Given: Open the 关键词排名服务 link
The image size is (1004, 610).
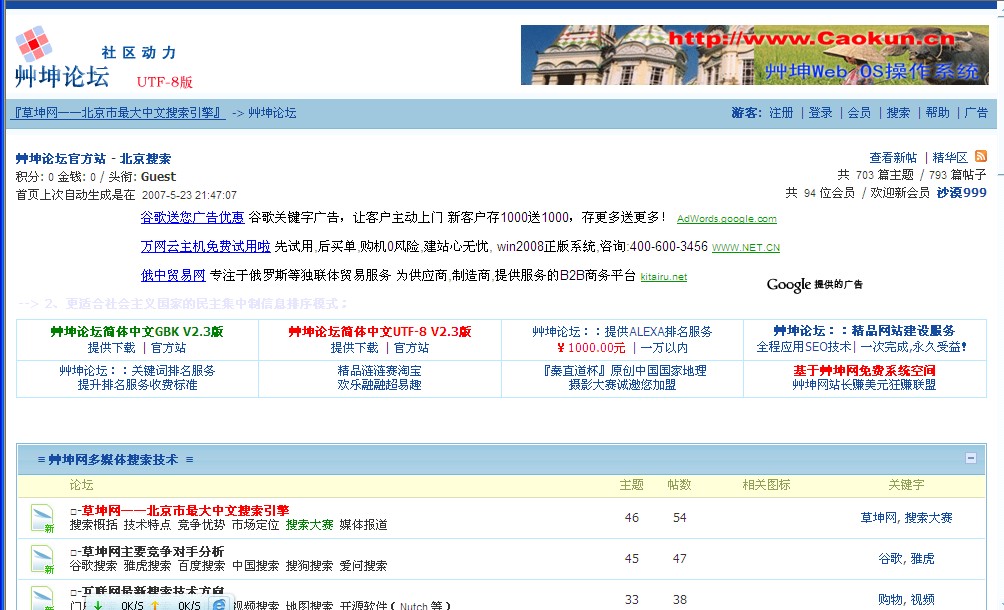Looking at the screenshot, I should (x=173, y=371).
